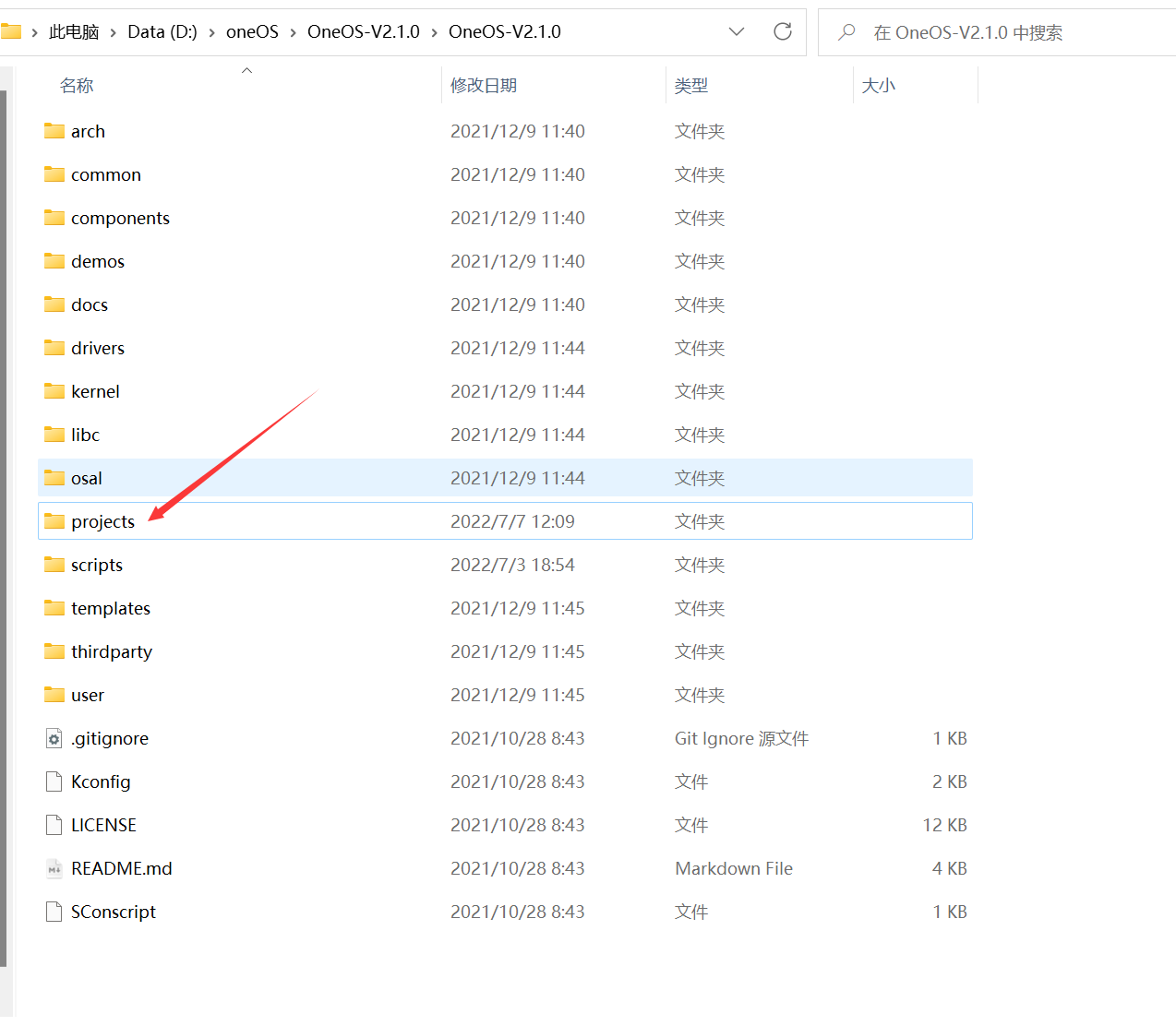Click the scripts date 2022/7/3 18:54

(x=512, y=565)
